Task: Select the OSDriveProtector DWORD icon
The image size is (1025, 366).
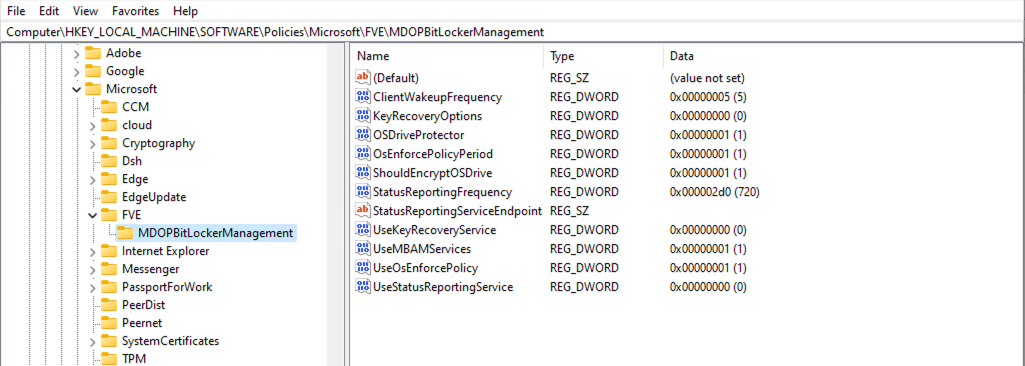Action: [x=362, y=135]
